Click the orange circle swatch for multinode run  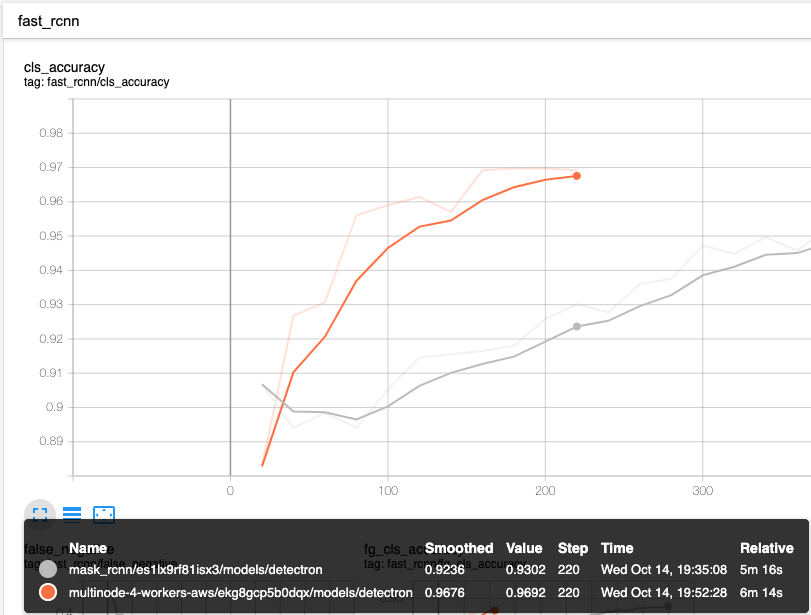point(48,592)
